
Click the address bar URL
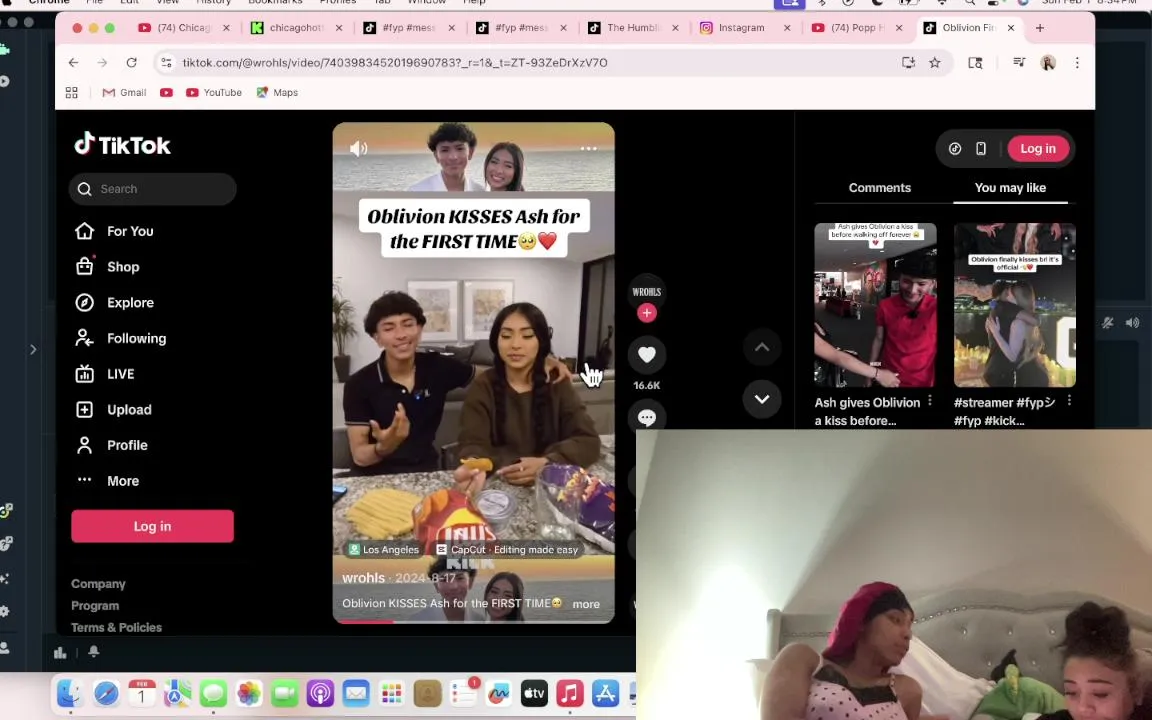(395, 62)
